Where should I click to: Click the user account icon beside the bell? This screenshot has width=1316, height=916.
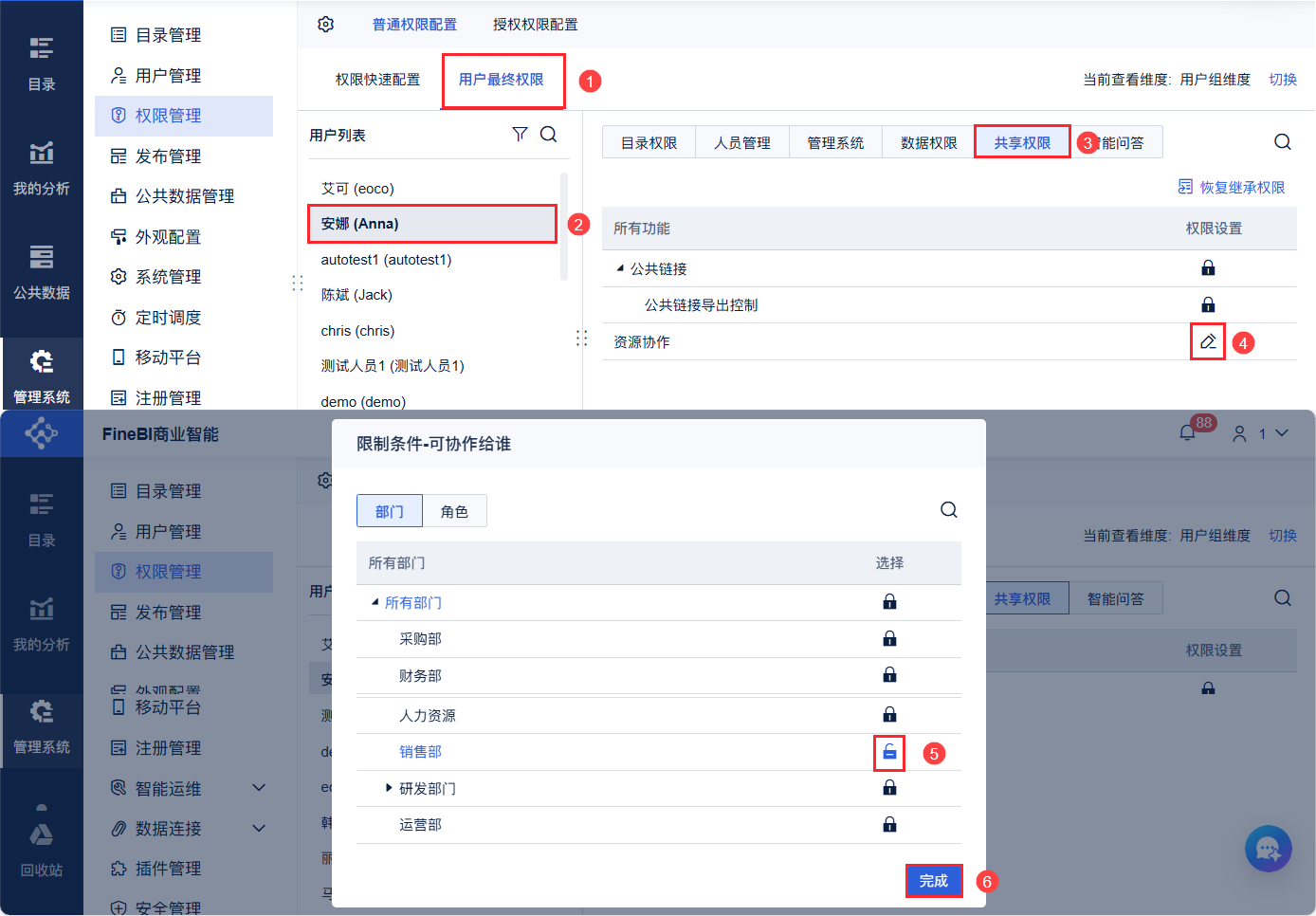tap(1239, 433)
